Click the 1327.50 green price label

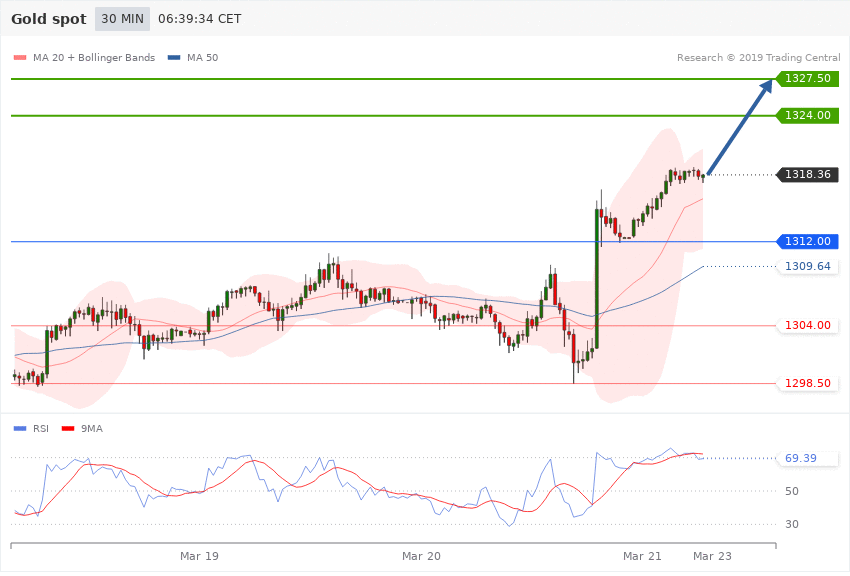click(807, 79)
